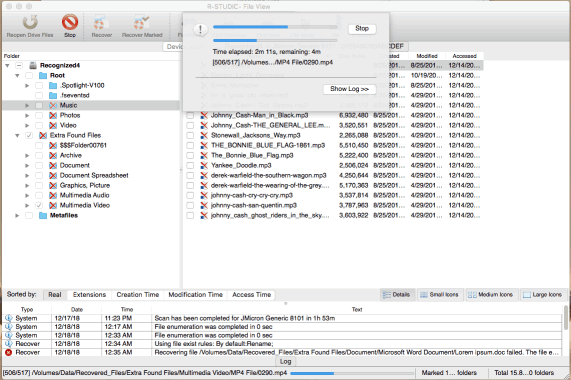This screenshot has width=571, height=380.
Task: Click the $$$Folder00761 deleted folder icon
Action: point(53,145)
